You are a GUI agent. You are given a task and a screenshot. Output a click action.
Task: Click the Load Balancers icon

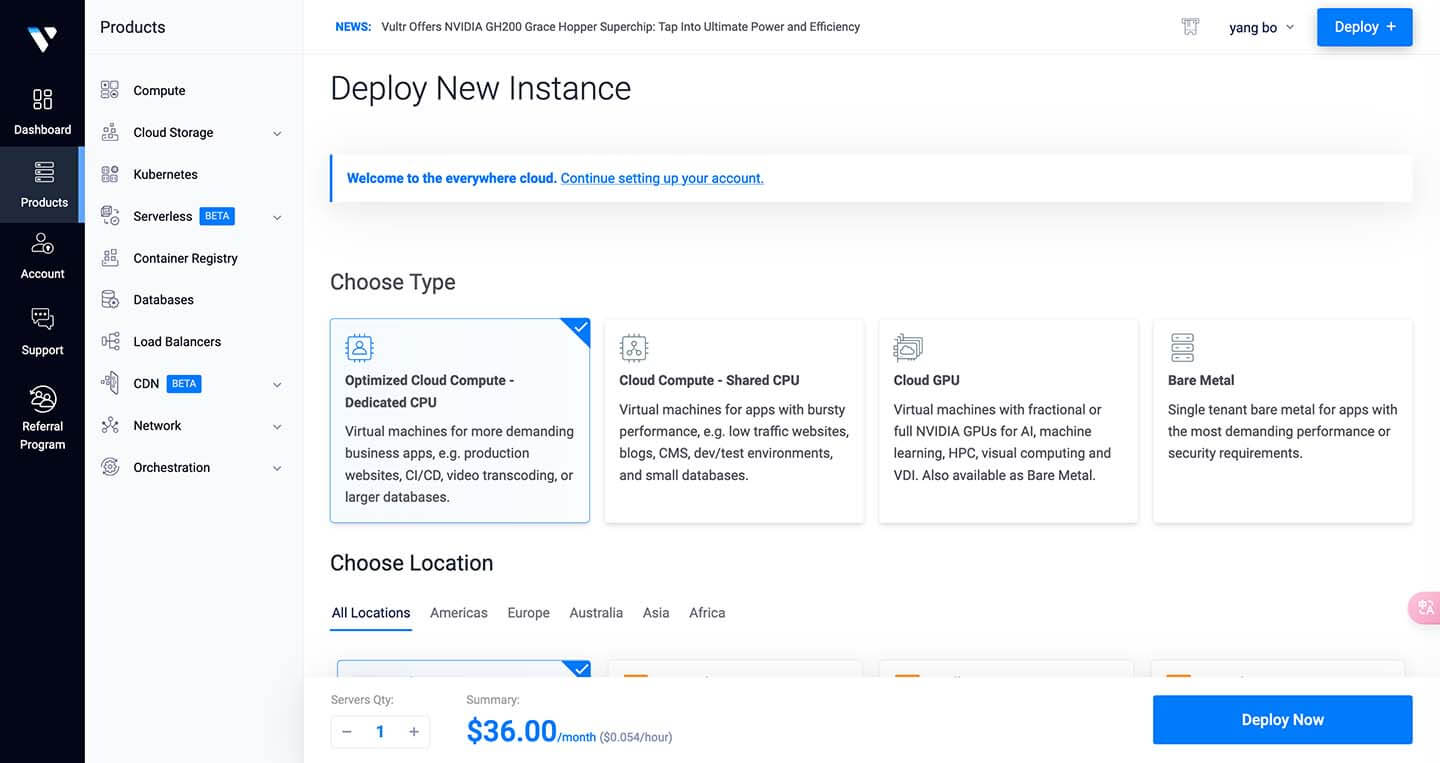(110, 342)
